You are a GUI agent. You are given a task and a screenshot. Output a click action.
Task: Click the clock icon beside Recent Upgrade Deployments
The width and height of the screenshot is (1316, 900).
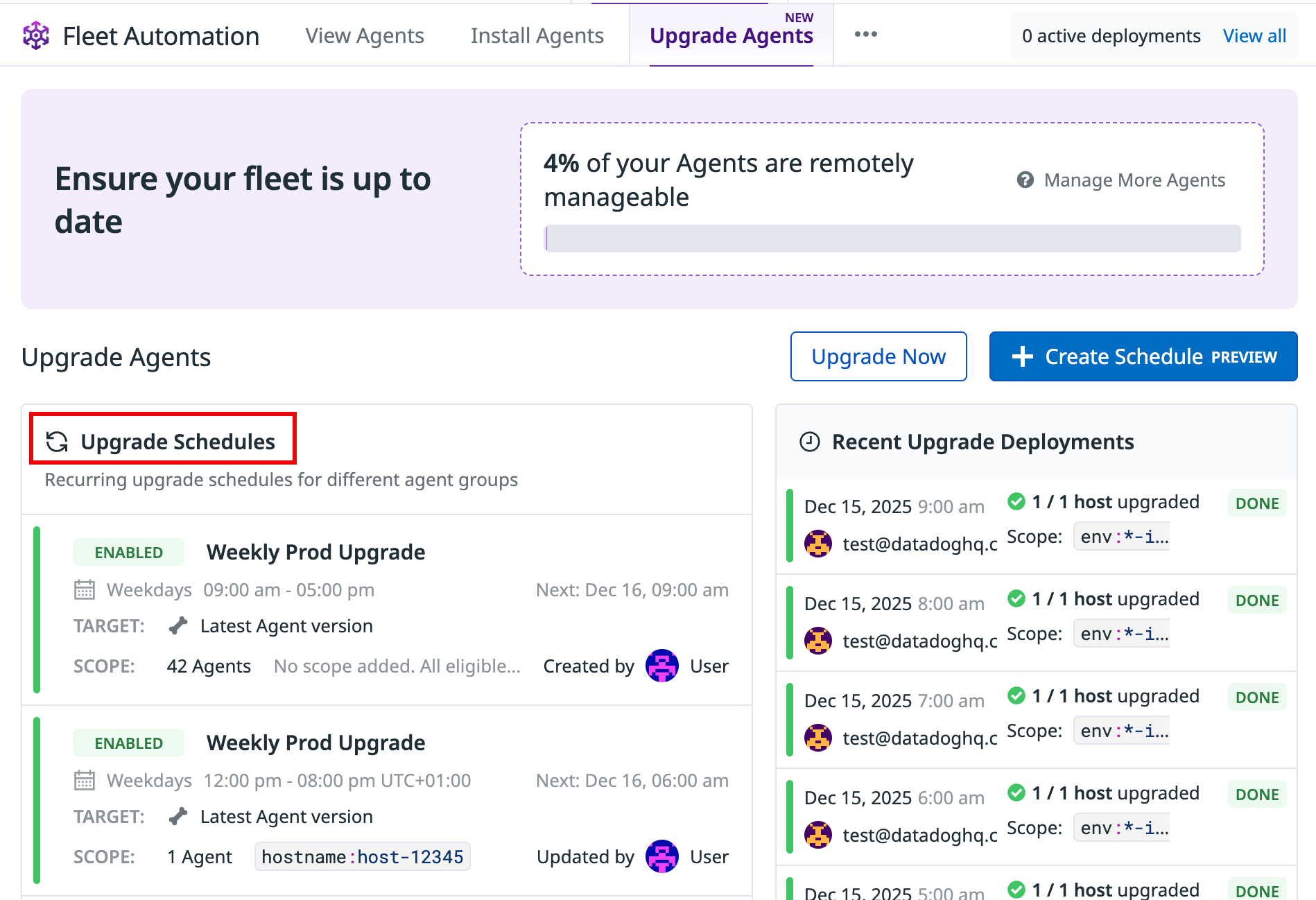coord(810,442)
